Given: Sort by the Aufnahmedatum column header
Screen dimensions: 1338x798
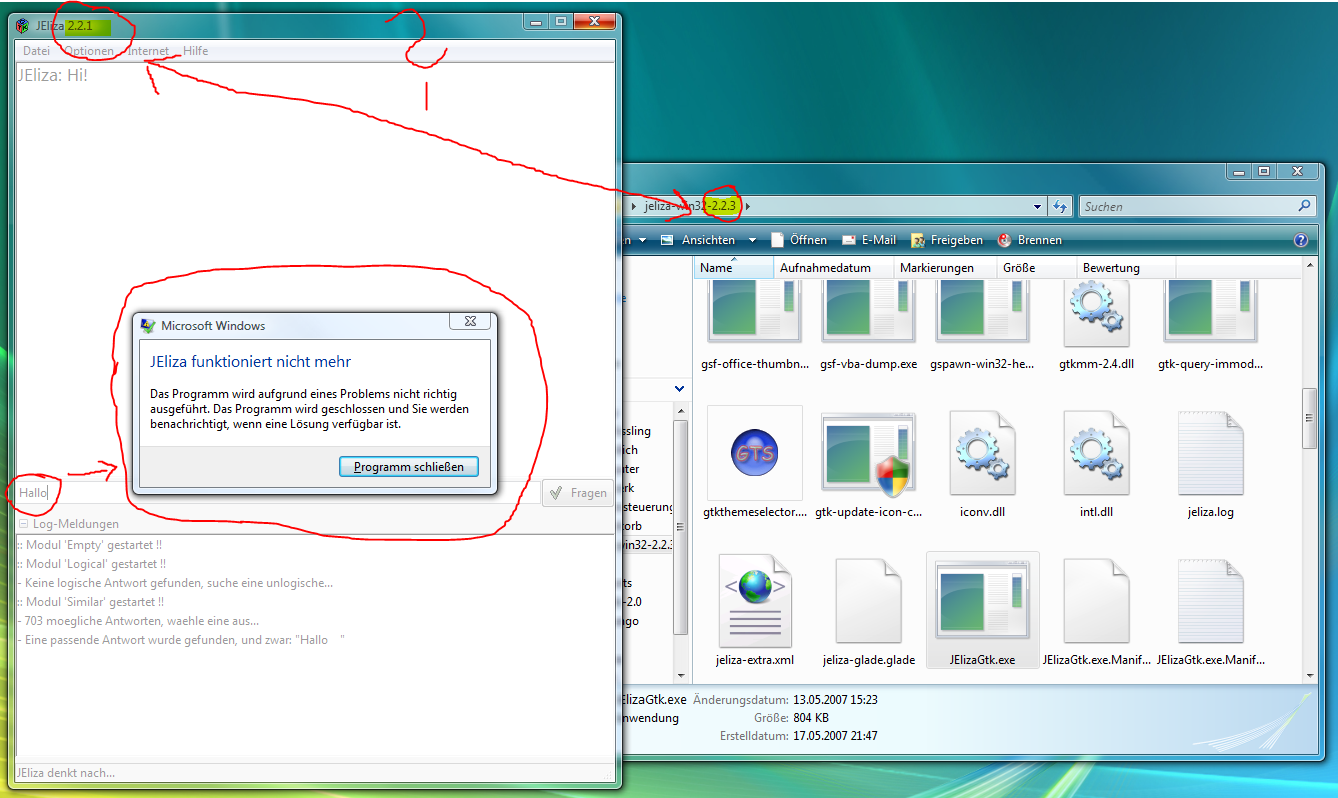Looking at the screenshot, I should tap(834, 268).
